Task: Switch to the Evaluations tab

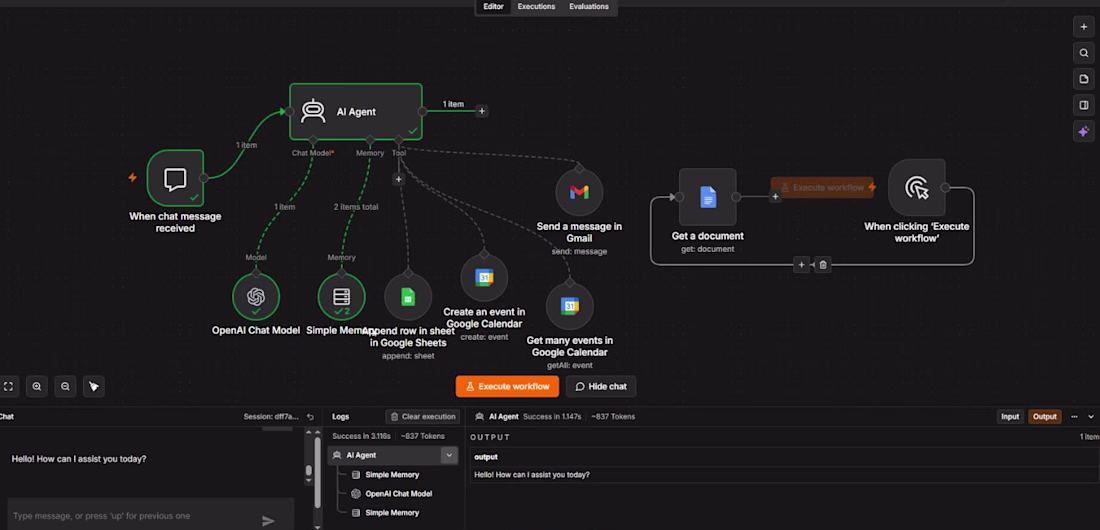Action: [589, 6]
